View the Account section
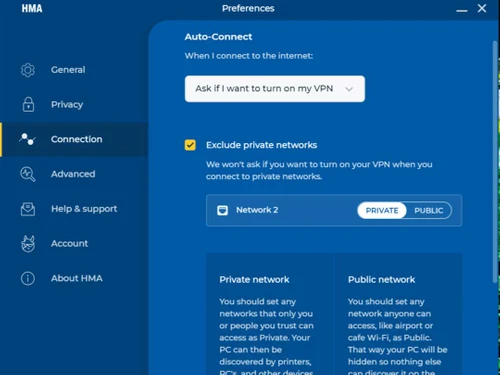The height and width of the screenshot is (375, 500). (x=74, y=244)
